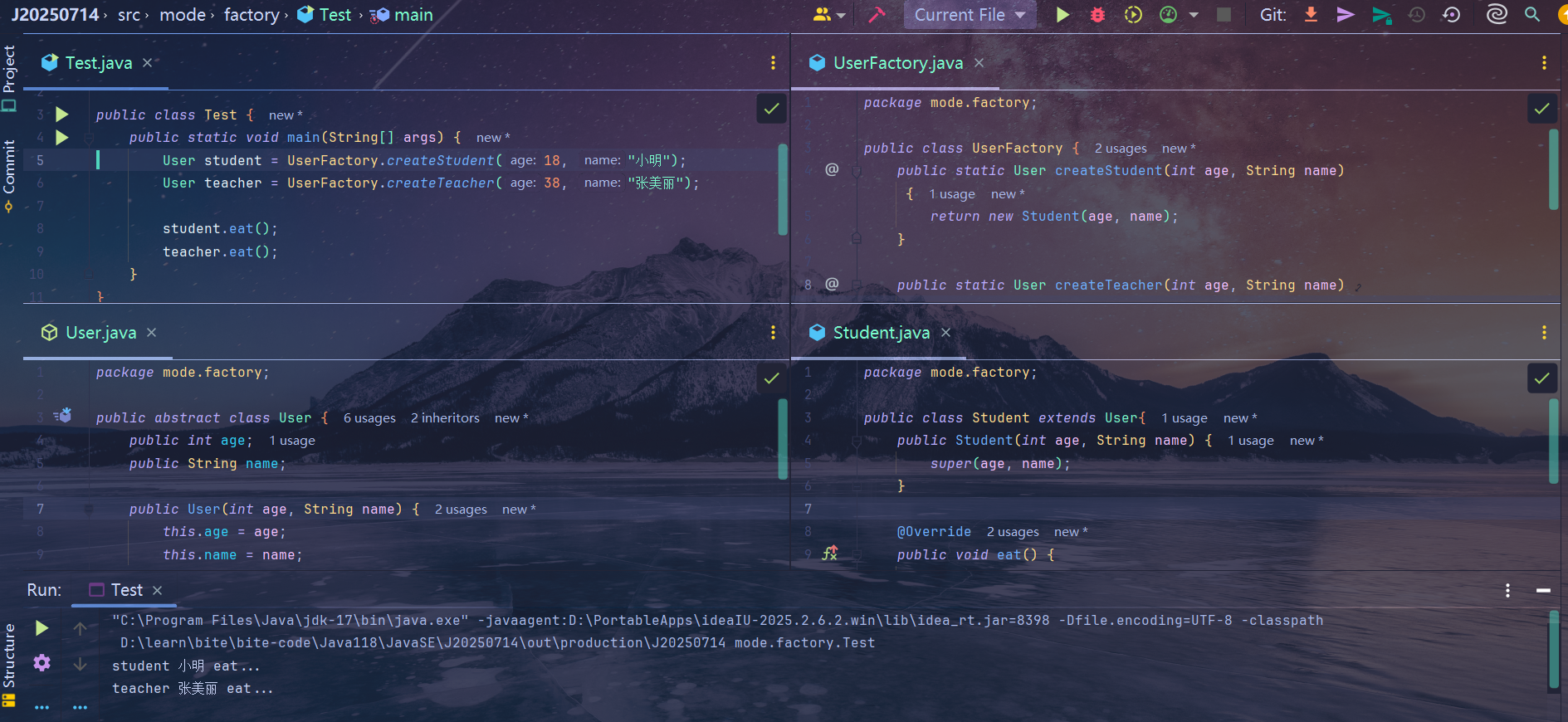Screen dimensions: 1568x722
Task: Run the current file with green play button
Action: (x=1062, y=15)
